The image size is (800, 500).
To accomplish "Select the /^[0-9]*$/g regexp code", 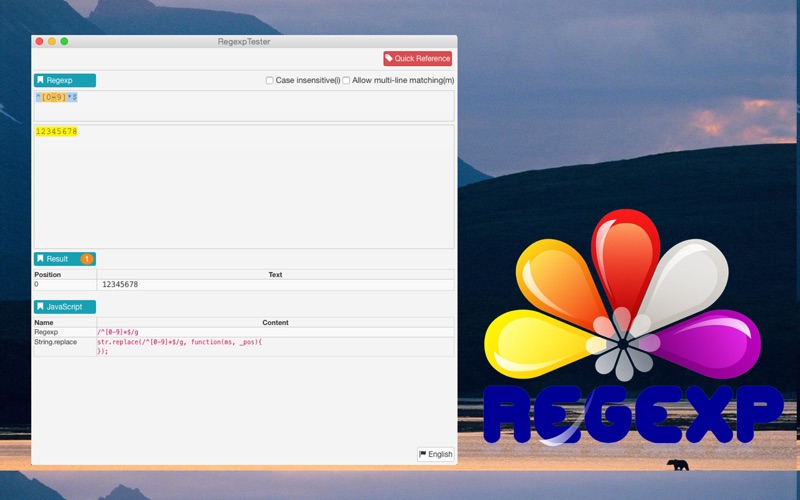I will (118, 332).
